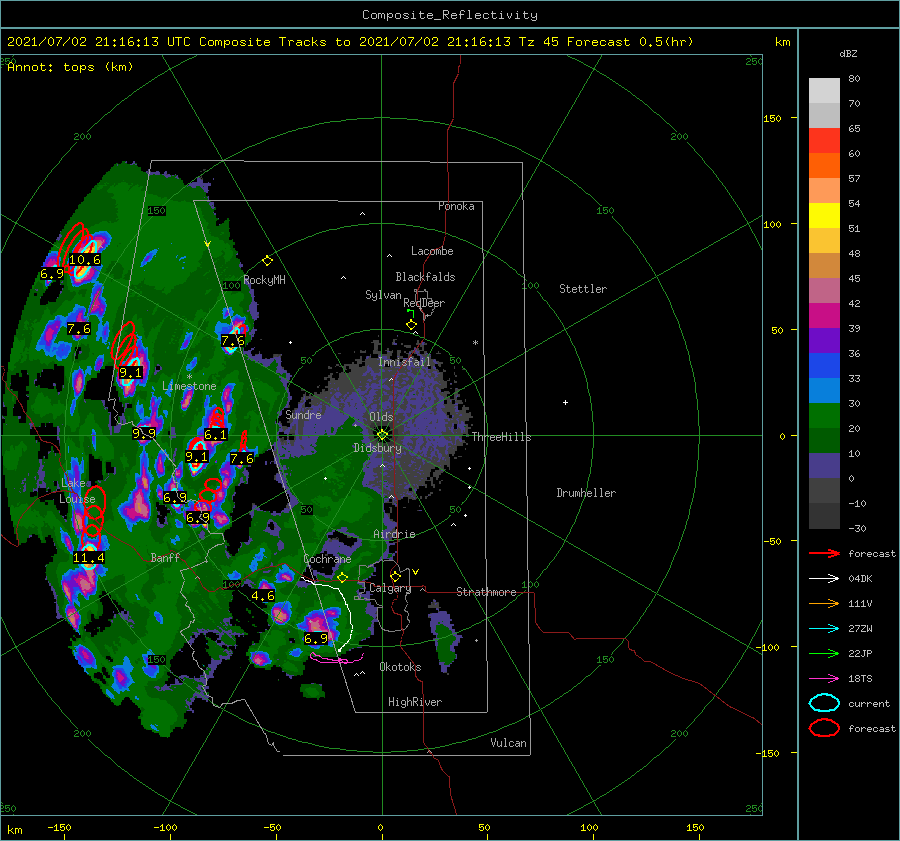Image resolution: width=900 pixels, height=841 pixels.
Task: Click the Sundre city label
Action: (x=303, y=414)
